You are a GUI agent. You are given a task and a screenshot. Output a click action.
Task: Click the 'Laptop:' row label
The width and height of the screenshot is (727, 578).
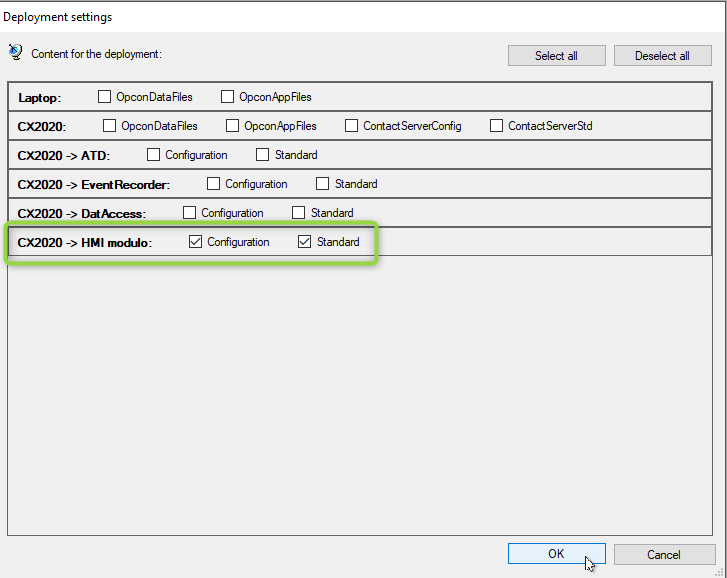tap(39, 98)
